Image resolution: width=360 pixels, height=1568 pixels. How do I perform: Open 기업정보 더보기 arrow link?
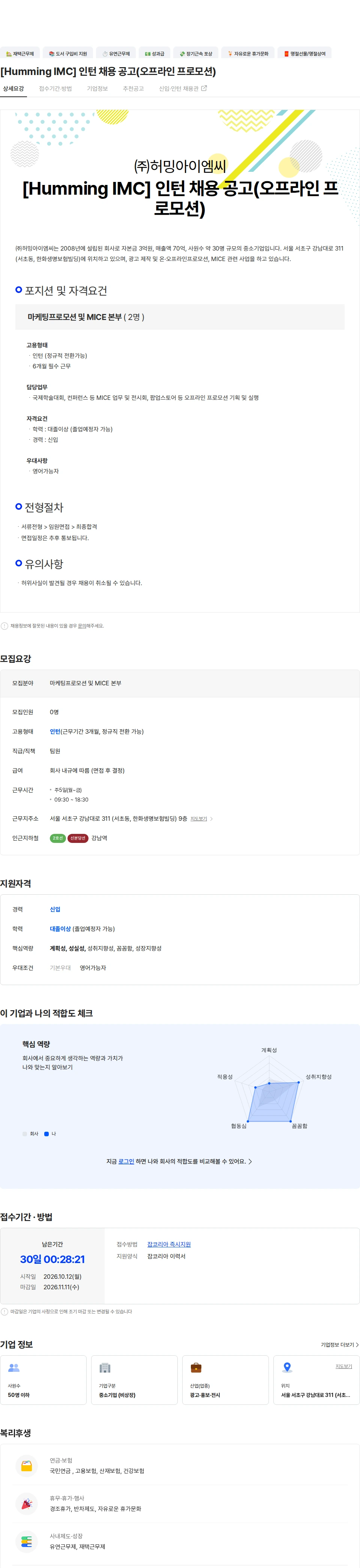coord(340,1344)
